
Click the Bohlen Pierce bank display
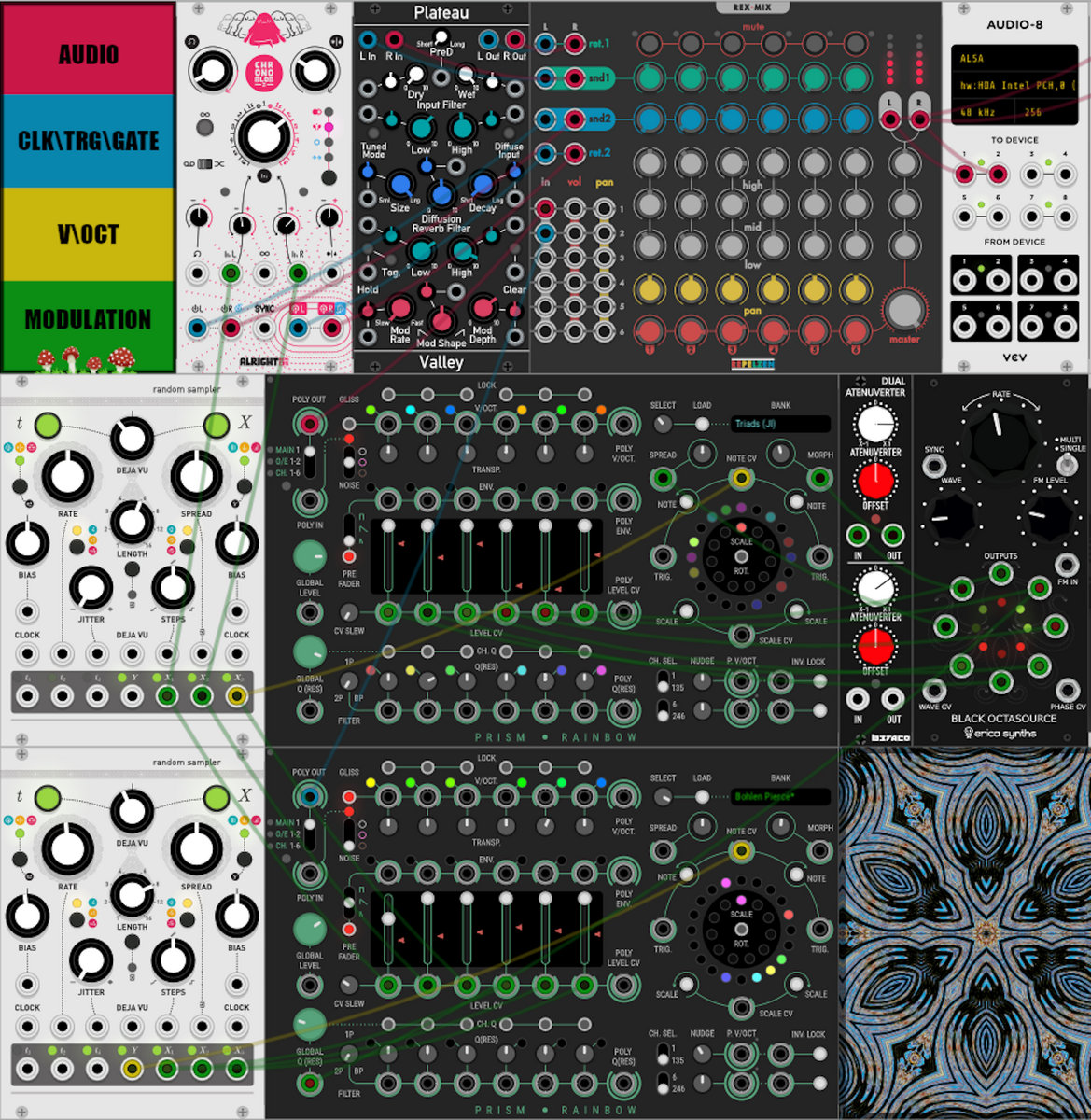780,797
